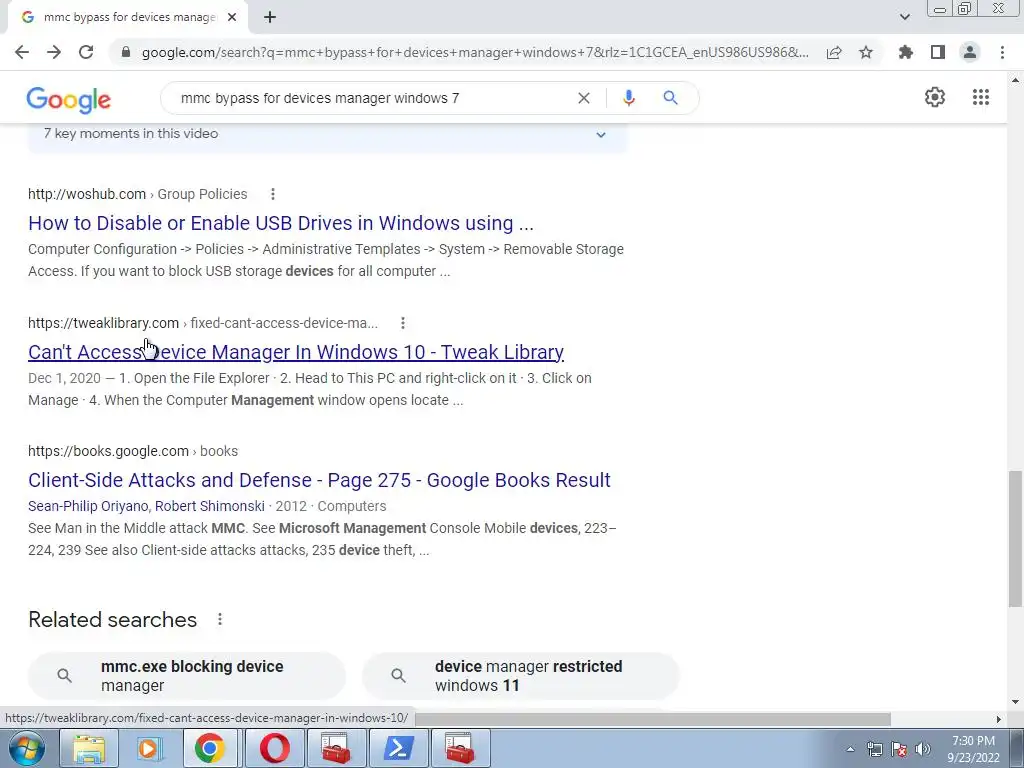Open the second red toolbox taskbar icon
This screenshot has height=768, width=1024.
point(460,748)
